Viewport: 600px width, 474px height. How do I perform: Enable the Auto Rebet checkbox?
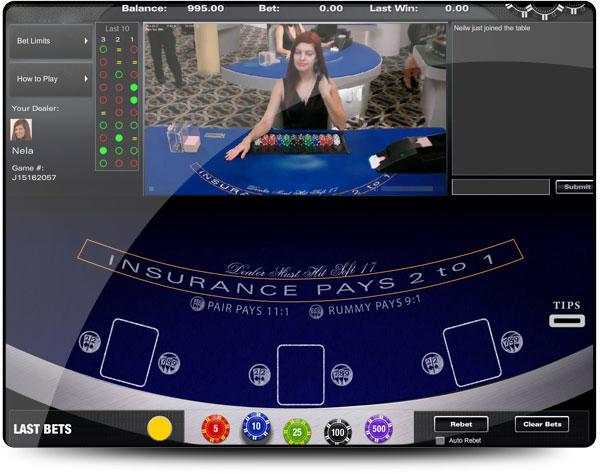pos(440,440)
